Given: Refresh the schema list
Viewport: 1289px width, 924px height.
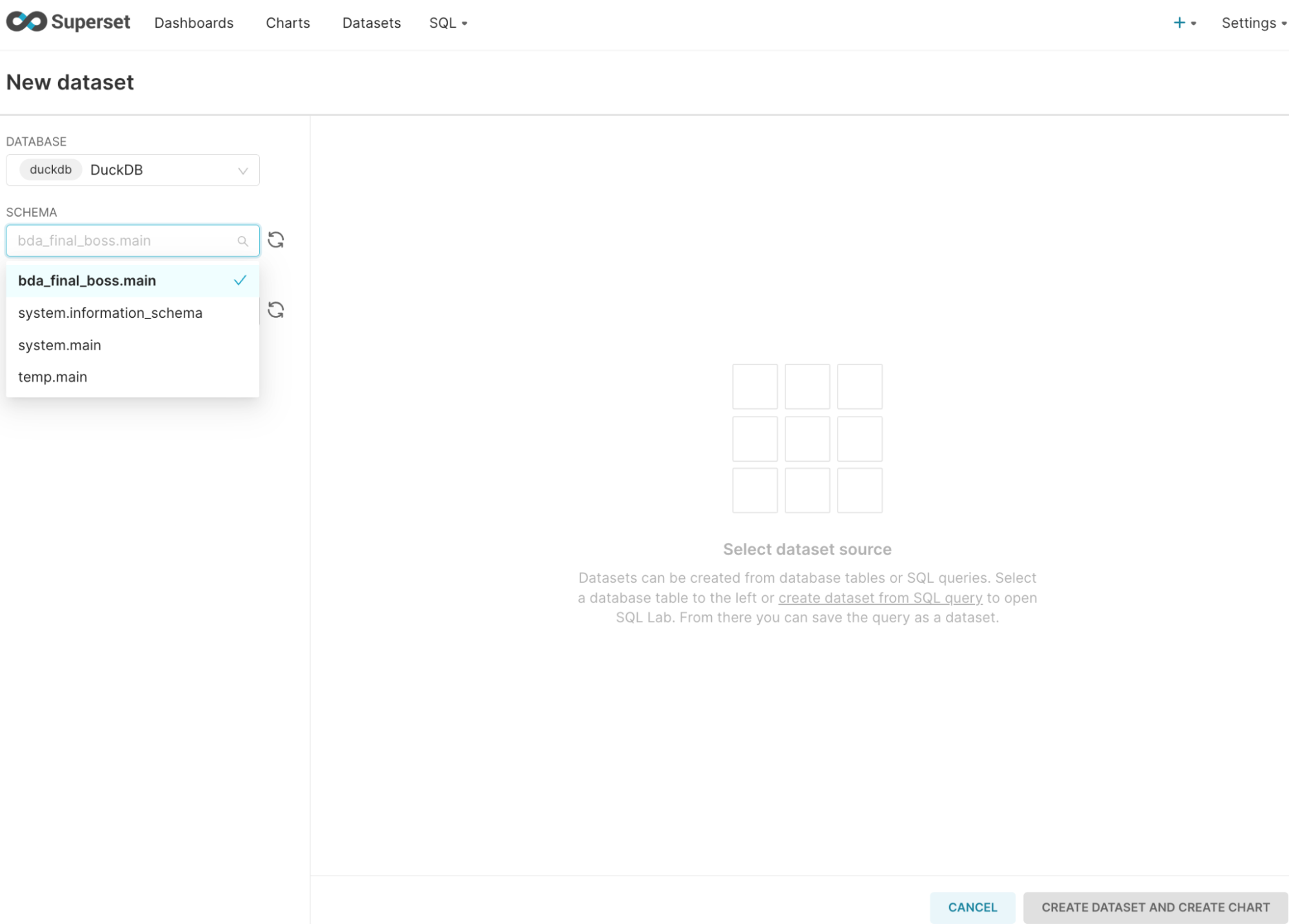Looking at the screenshot, I should [276, 240].
